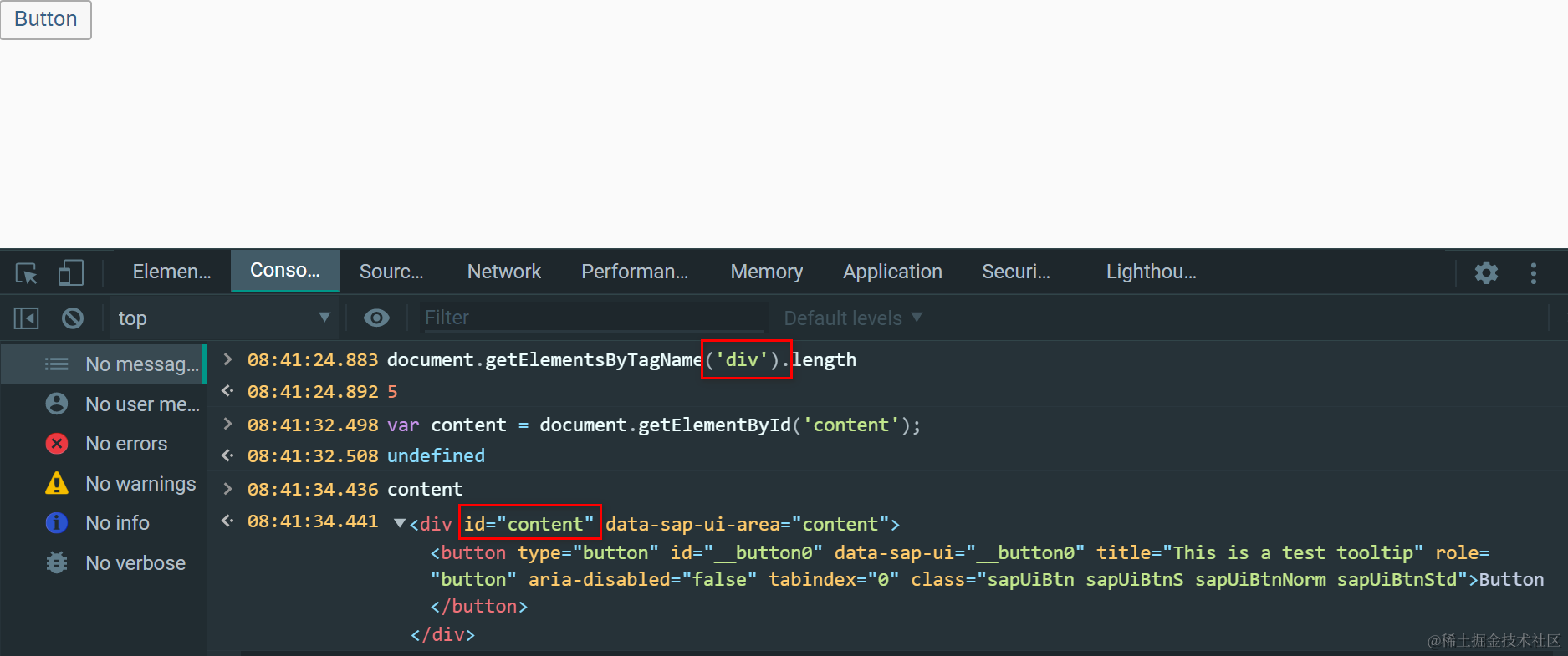The image size is (1568, 656).
Task: Open the DevTools three-dot menu
Action: 1533,272
